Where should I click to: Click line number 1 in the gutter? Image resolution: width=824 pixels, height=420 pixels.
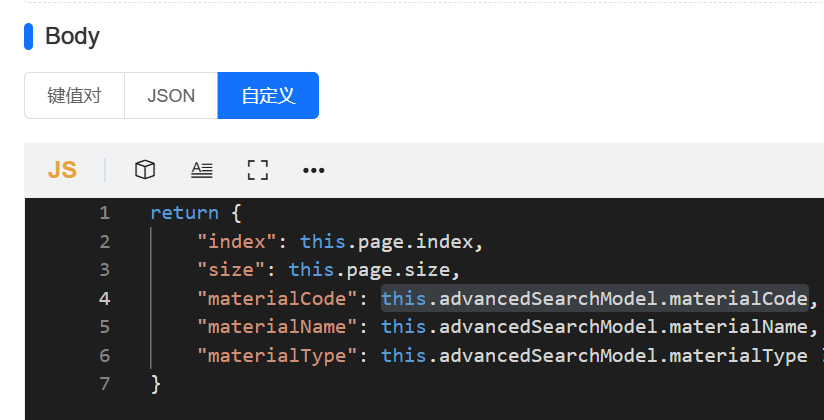pos(104,213)
